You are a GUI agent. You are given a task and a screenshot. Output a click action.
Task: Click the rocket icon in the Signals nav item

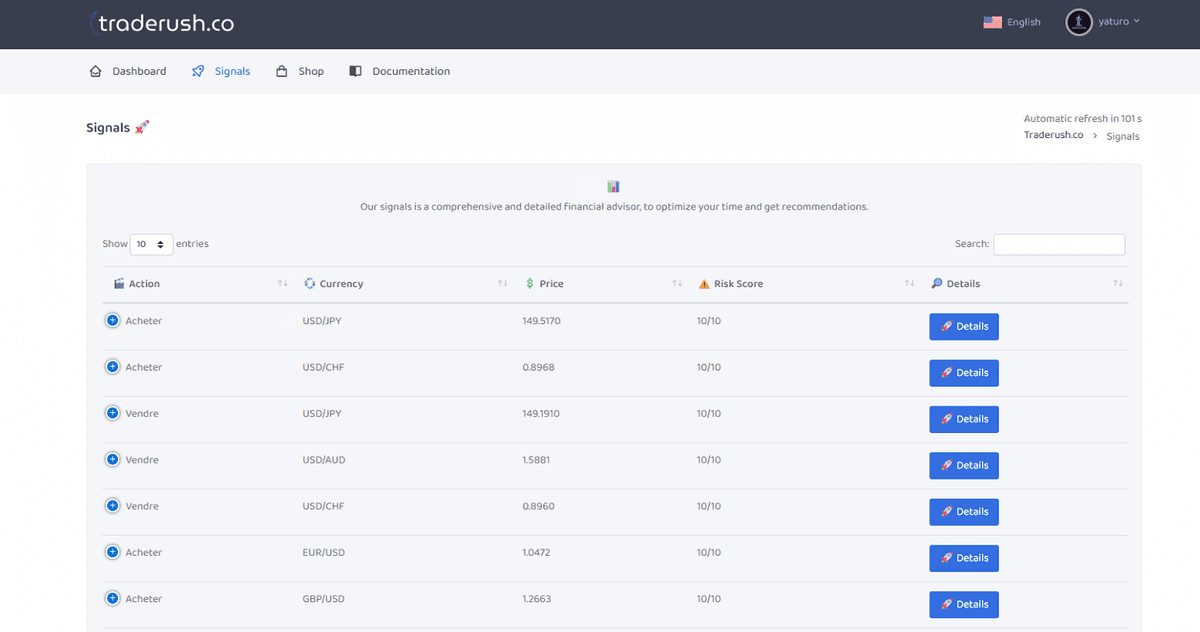[197, 71]
